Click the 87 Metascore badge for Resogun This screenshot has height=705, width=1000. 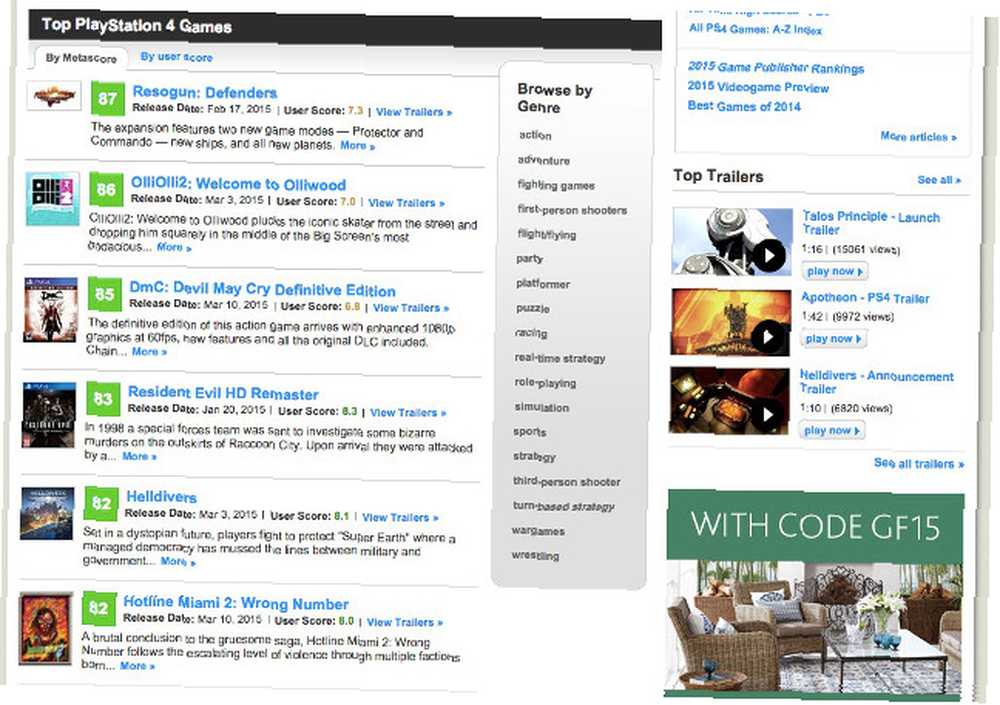coord(108,98)
